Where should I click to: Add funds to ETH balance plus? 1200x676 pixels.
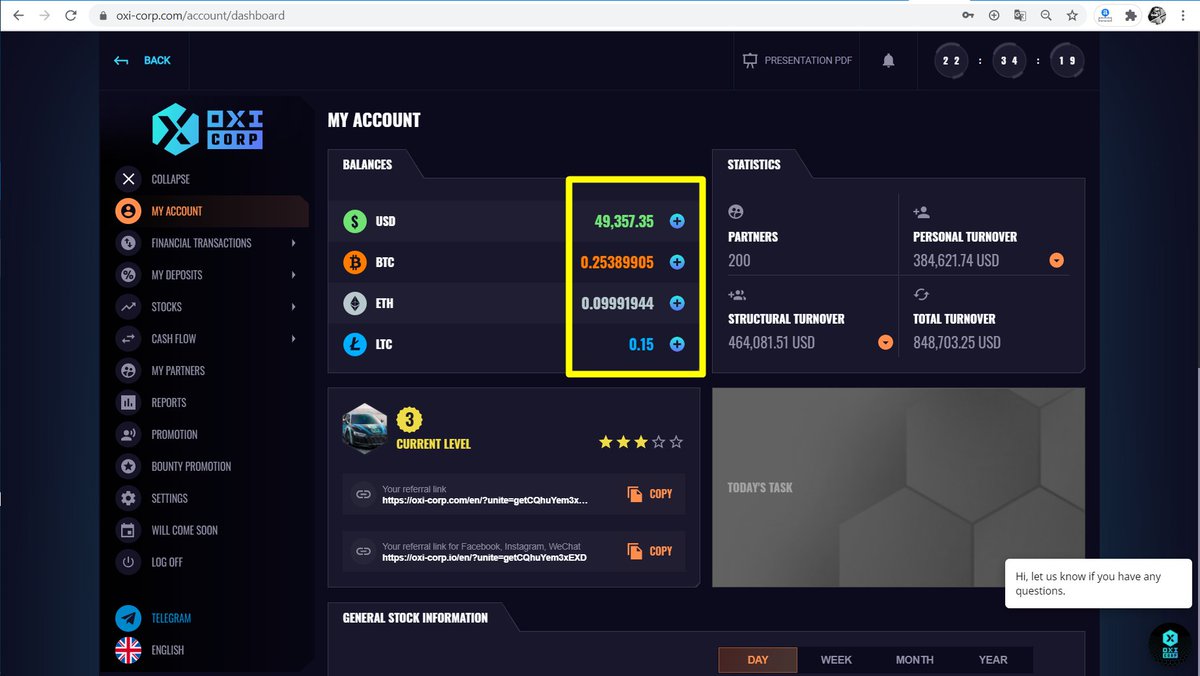click(677, 303)
